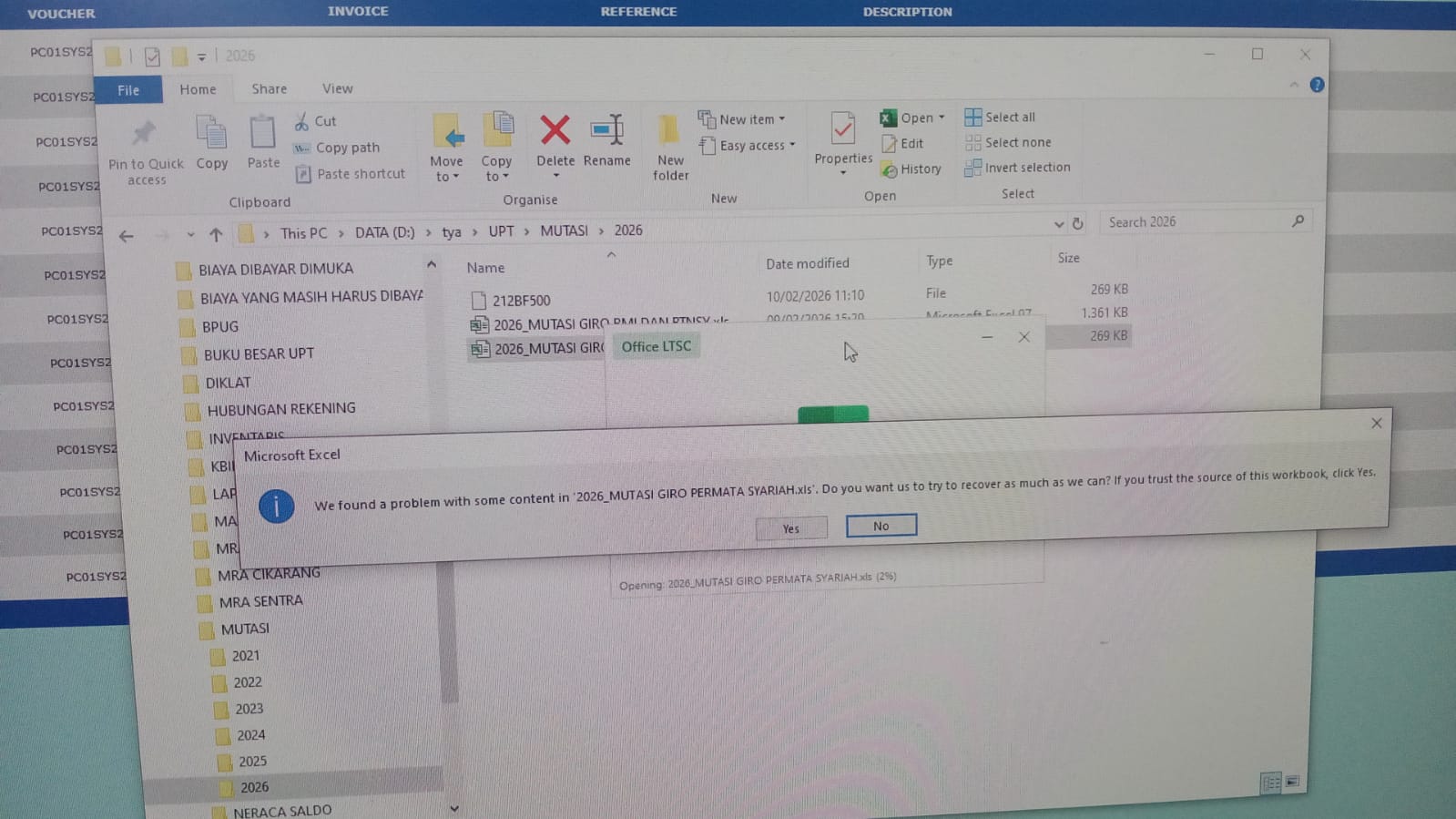1456x819 pixels.
Task: Click MUTASI in the address path
Action: (564, 230)
